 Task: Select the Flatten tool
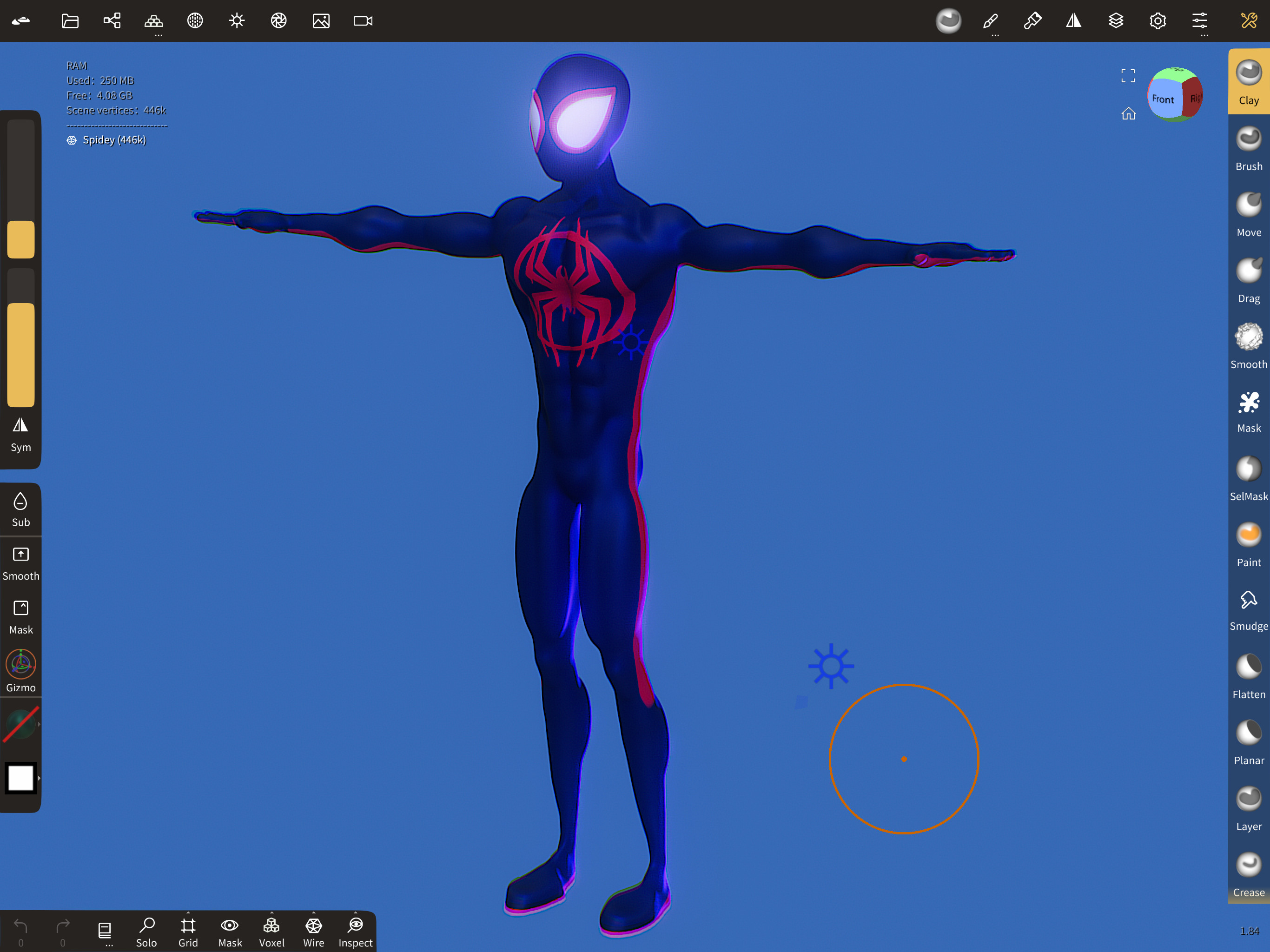point(1249,676)
